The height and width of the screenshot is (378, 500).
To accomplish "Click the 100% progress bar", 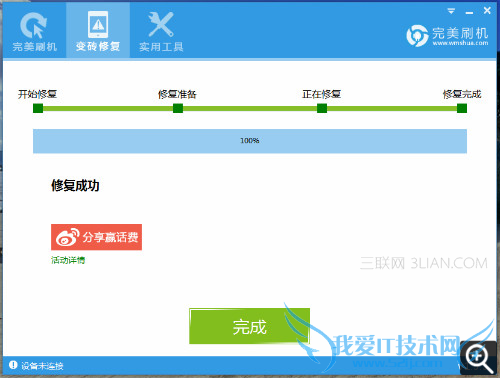I will coord(250,141).
